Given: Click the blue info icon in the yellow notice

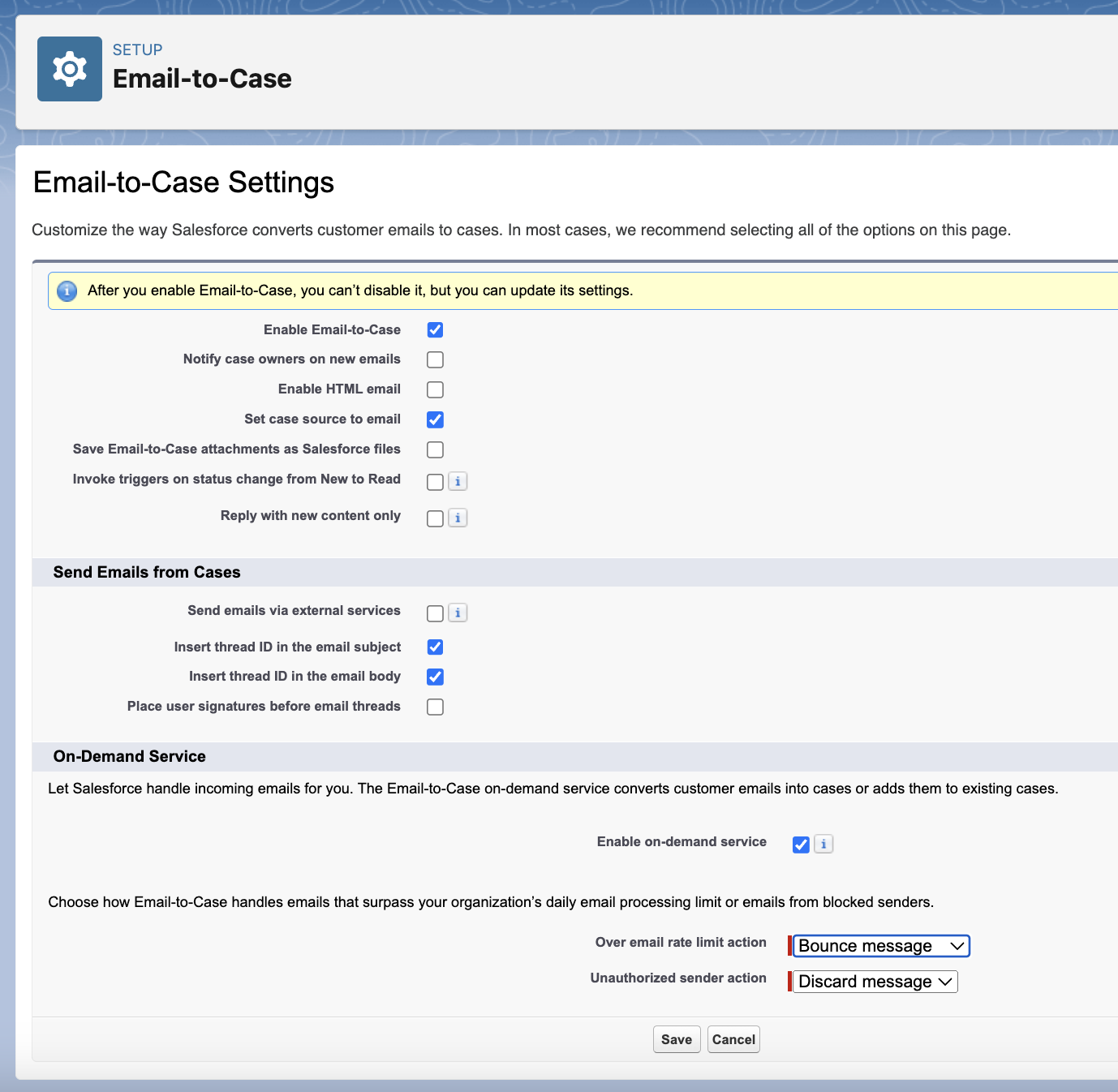Looking at the screenshot, I should click(x=67, y=290).
